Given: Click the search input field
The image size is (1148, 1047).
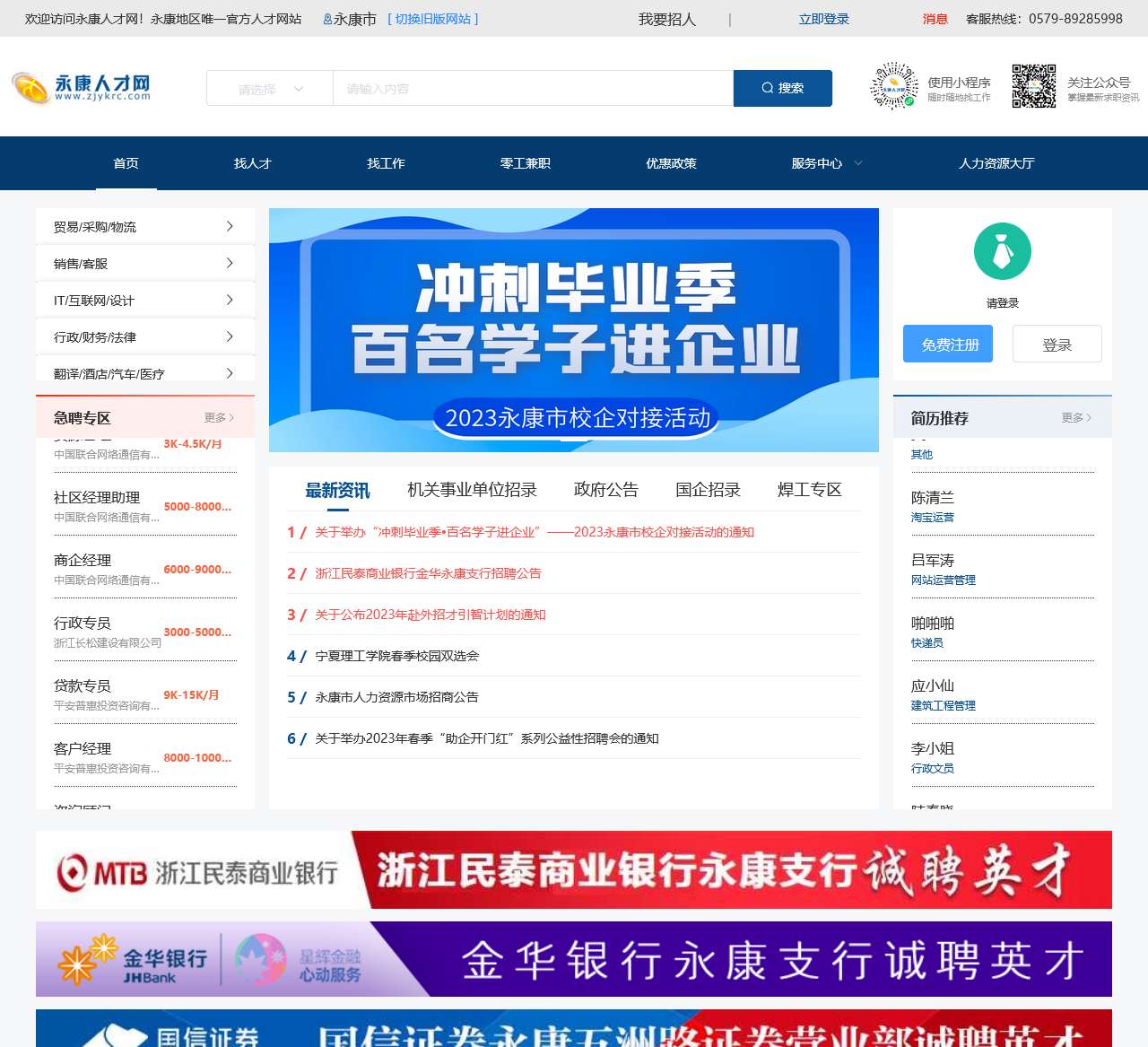Looking at the screenshot, I should 533,89.
